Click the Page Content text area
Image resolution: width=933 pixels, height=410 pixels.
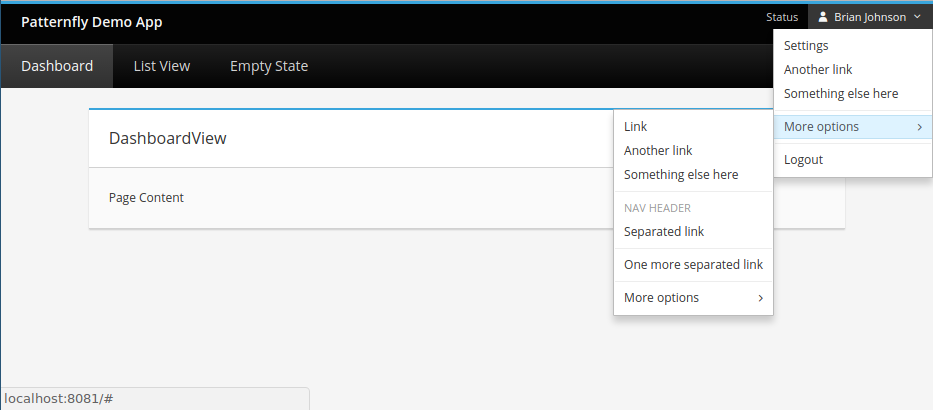click(146, 198)
